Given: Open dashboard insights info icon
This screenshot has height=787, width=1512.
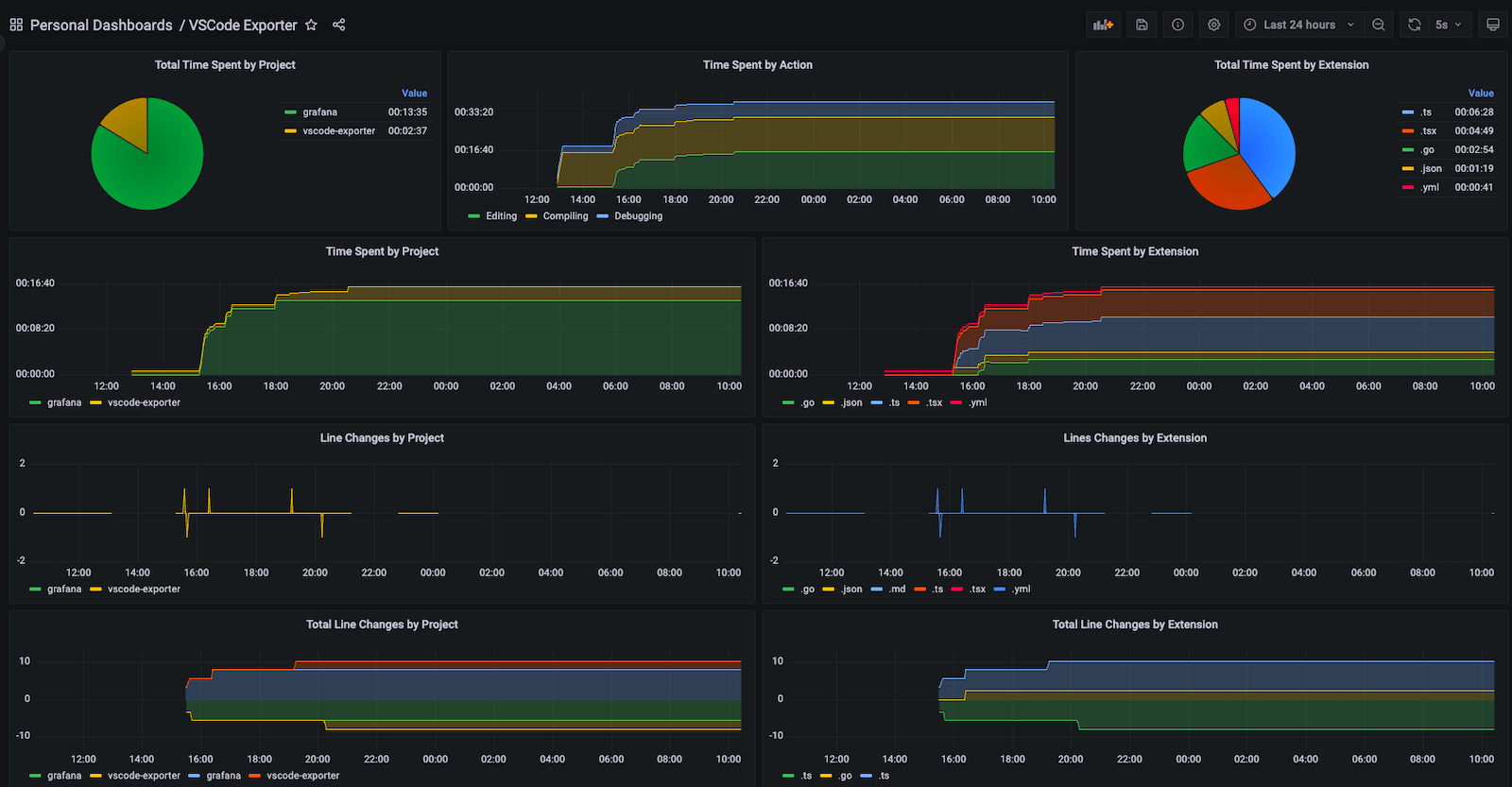Looking at the screenshot, I should [1177, 25].
